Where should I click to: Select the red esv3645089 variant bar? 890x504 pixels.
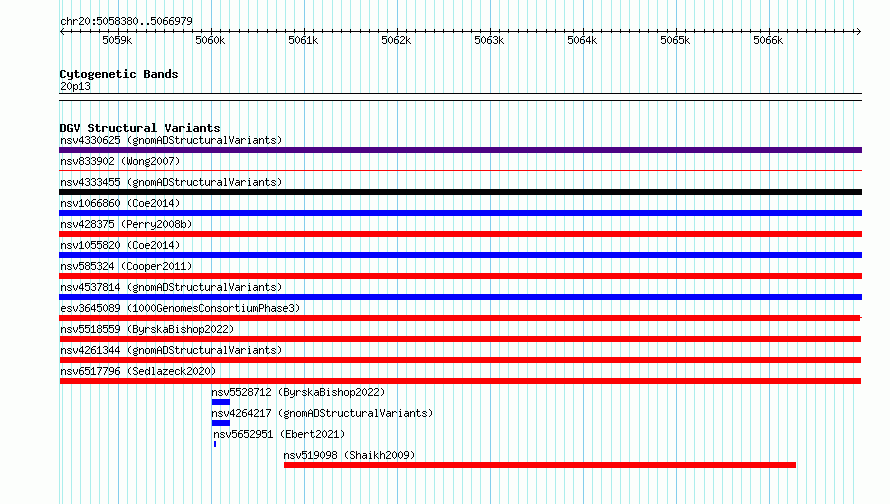(460, 318)
